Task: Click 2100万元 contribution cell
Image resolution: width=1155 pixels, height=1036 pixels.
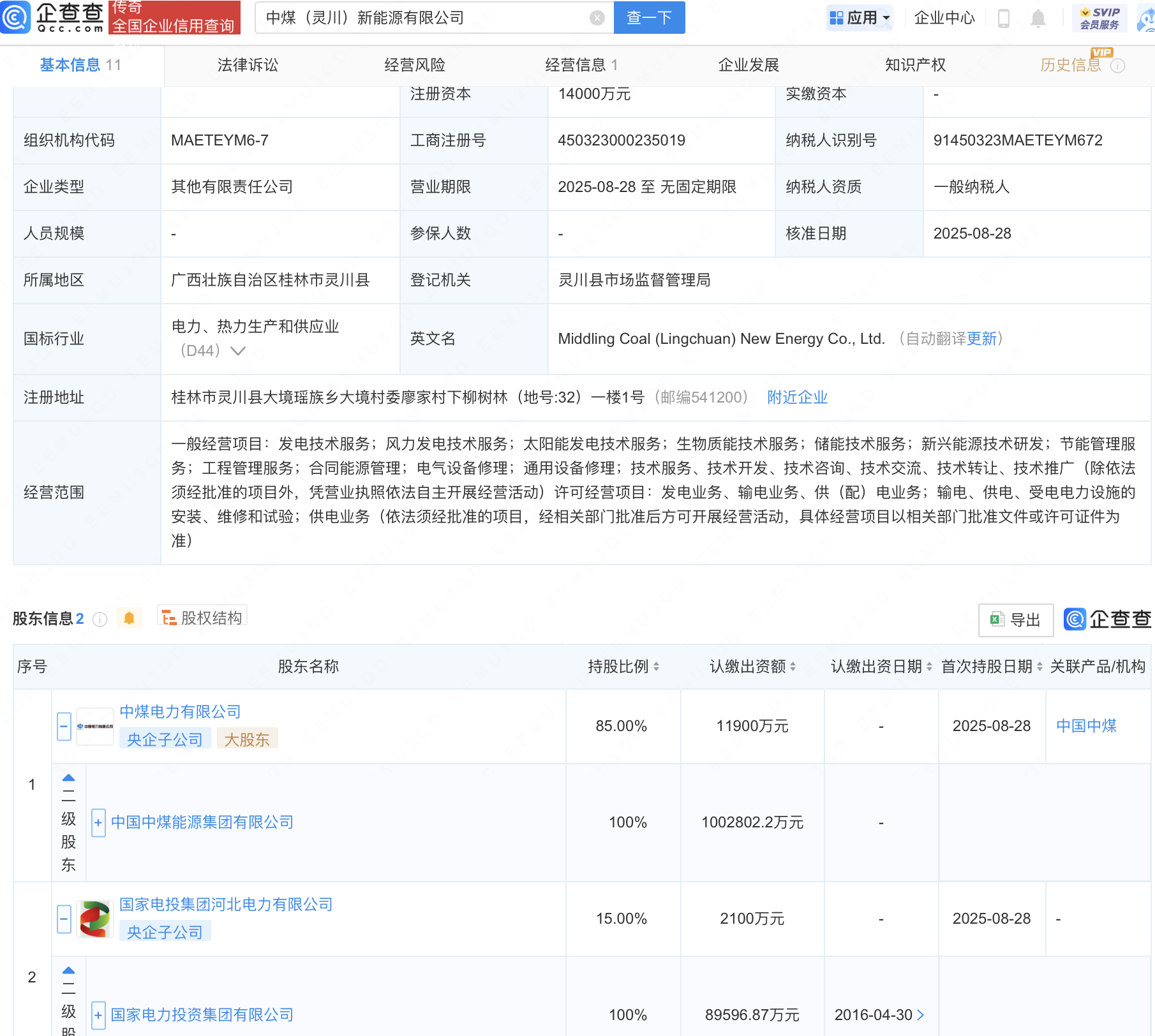Action: tap(752, 919)
